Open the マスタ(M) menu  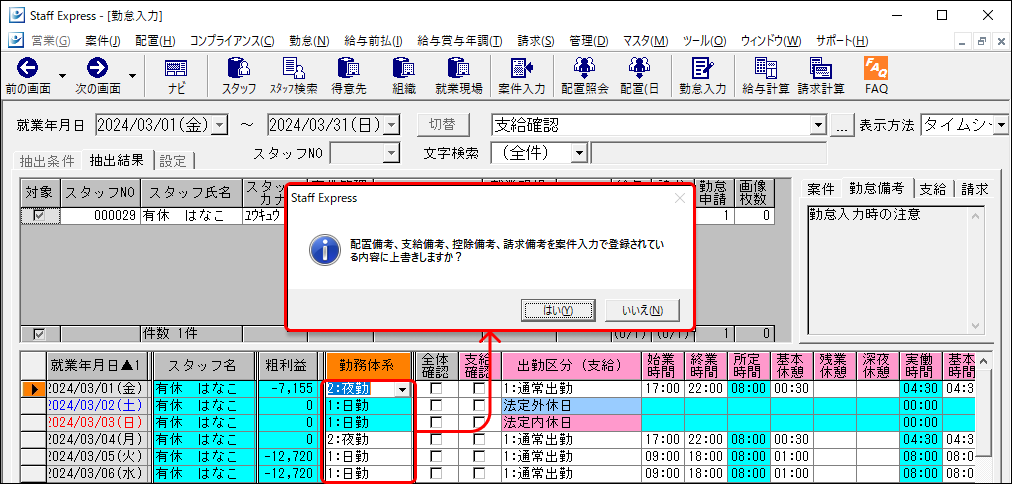point(645,41)
